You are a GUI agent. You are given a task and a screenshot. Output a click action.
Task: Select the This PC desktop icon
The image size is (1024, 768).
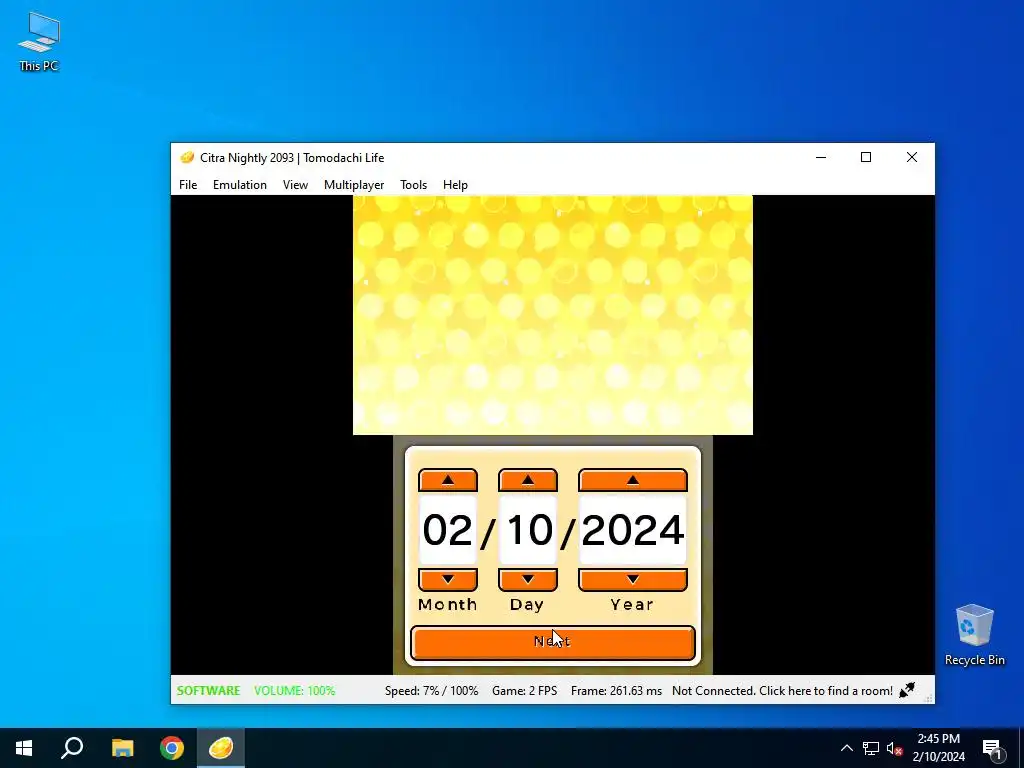coord(39,42)
